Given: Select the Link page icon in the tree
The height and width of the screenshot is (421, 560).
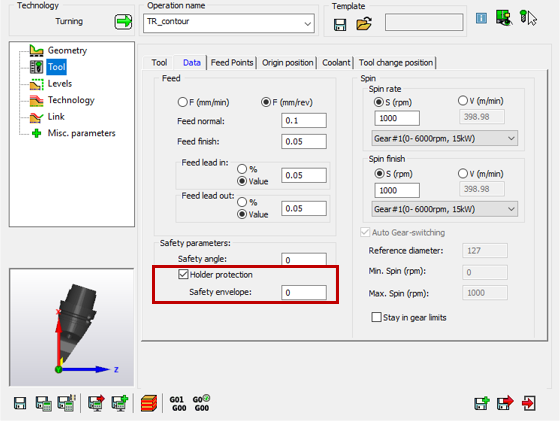Looking at the screenshot, I should point(36,117).
